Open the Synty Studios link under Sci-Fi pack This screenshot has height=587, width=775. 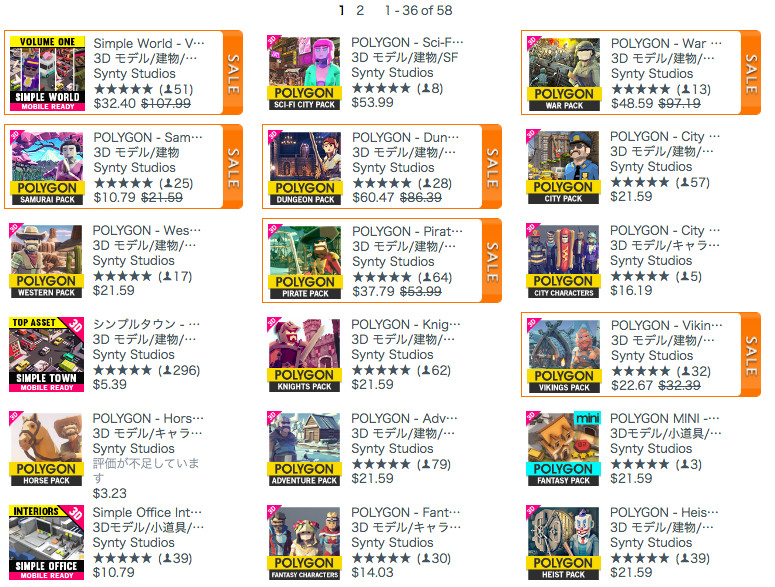tap(392, 73)
